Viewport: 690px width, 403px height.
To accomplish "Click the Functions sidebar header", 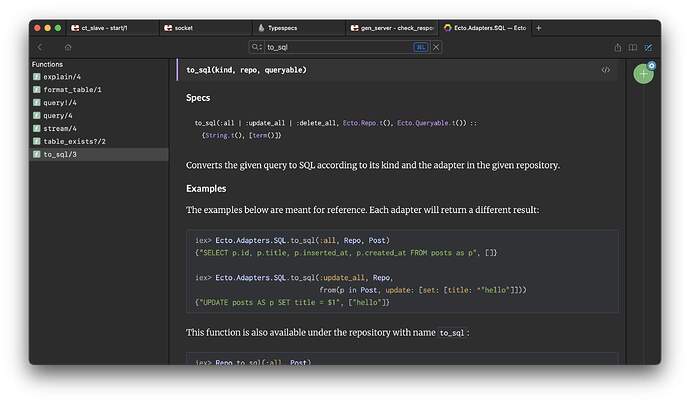I will tap(47, 64).
